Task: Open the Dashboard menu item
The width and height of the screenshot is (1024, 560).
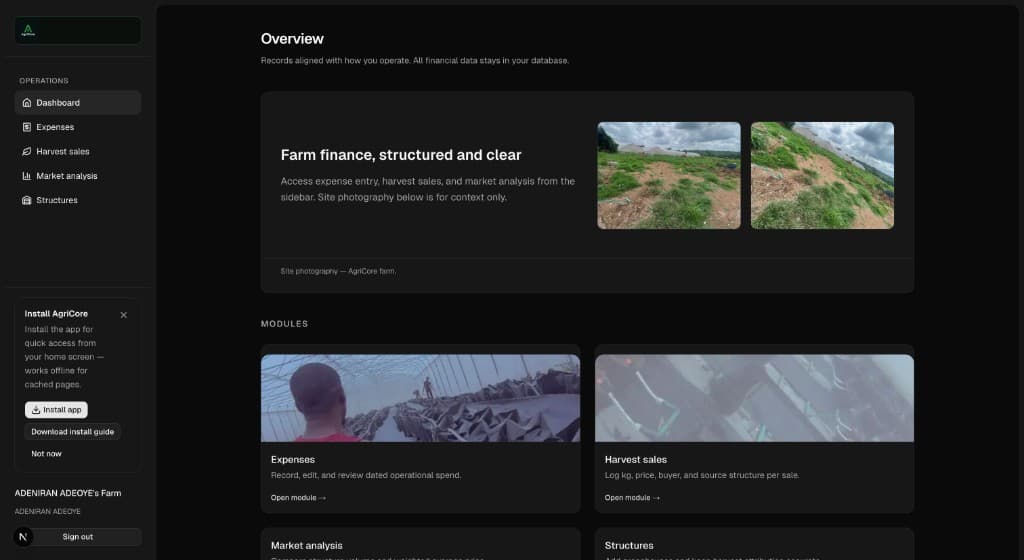Action: (78, 102)
